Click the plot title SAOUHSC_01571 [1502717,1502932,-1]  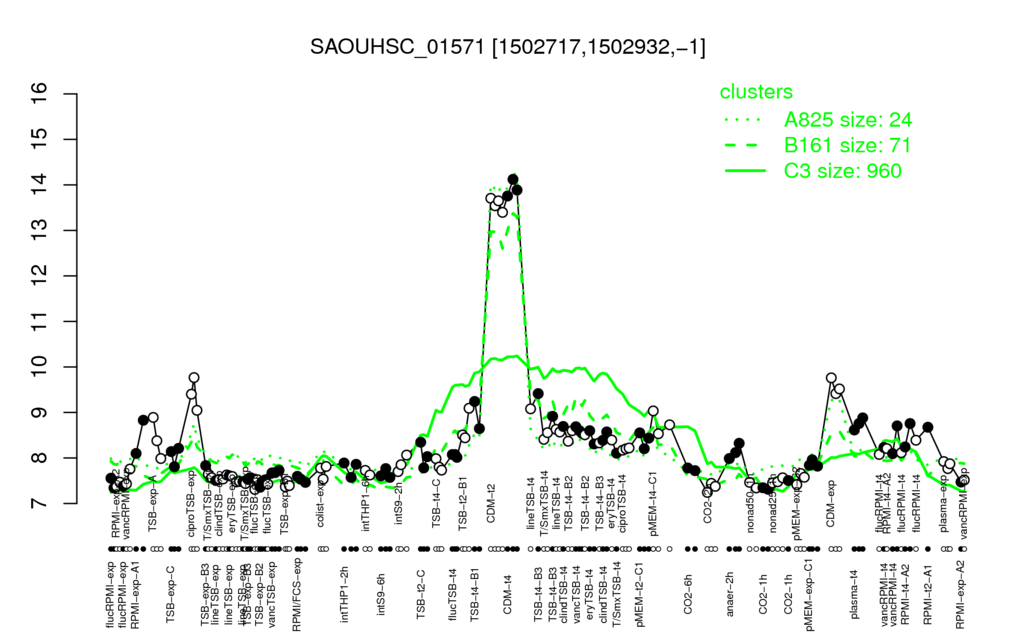(x=507, y=47)
